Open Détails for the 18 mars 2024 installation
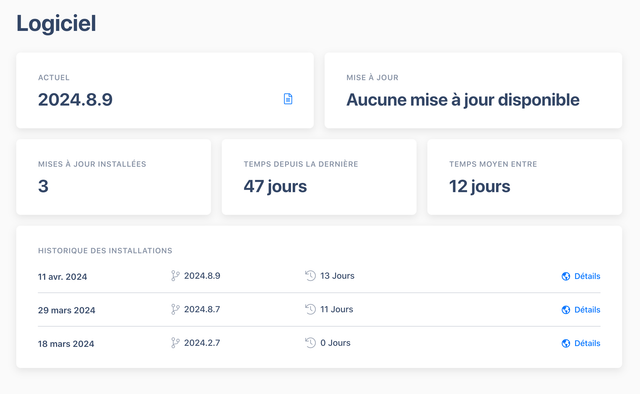 [587, 343]
